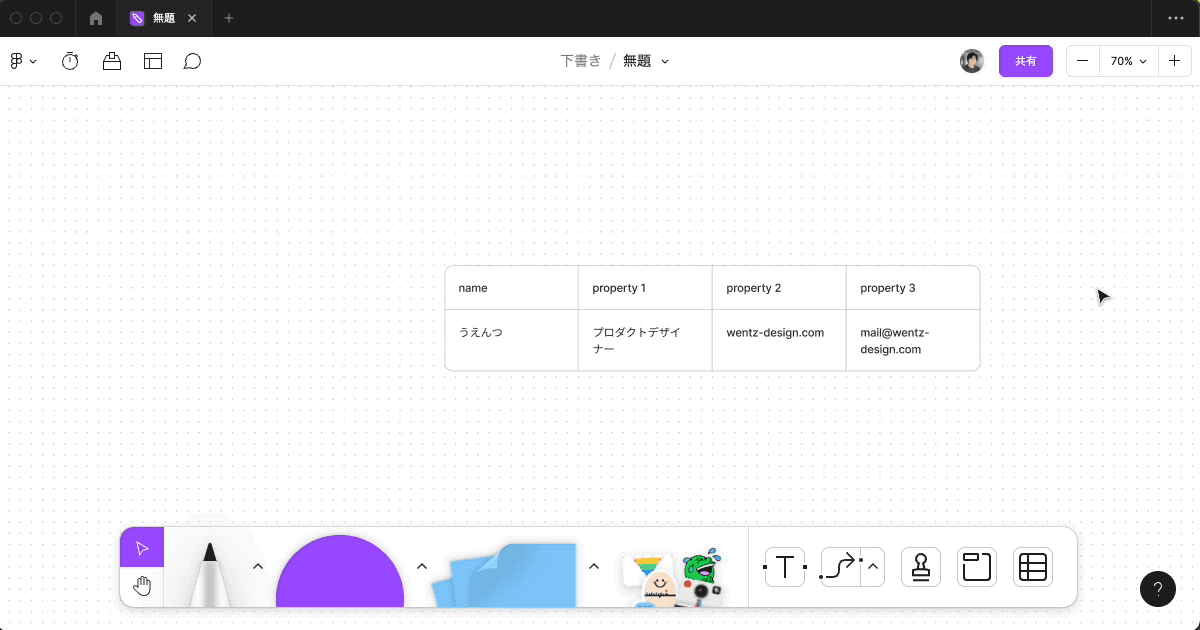Select the blue sticky note tool
The image size is (1200, 630).
(506, 574)
